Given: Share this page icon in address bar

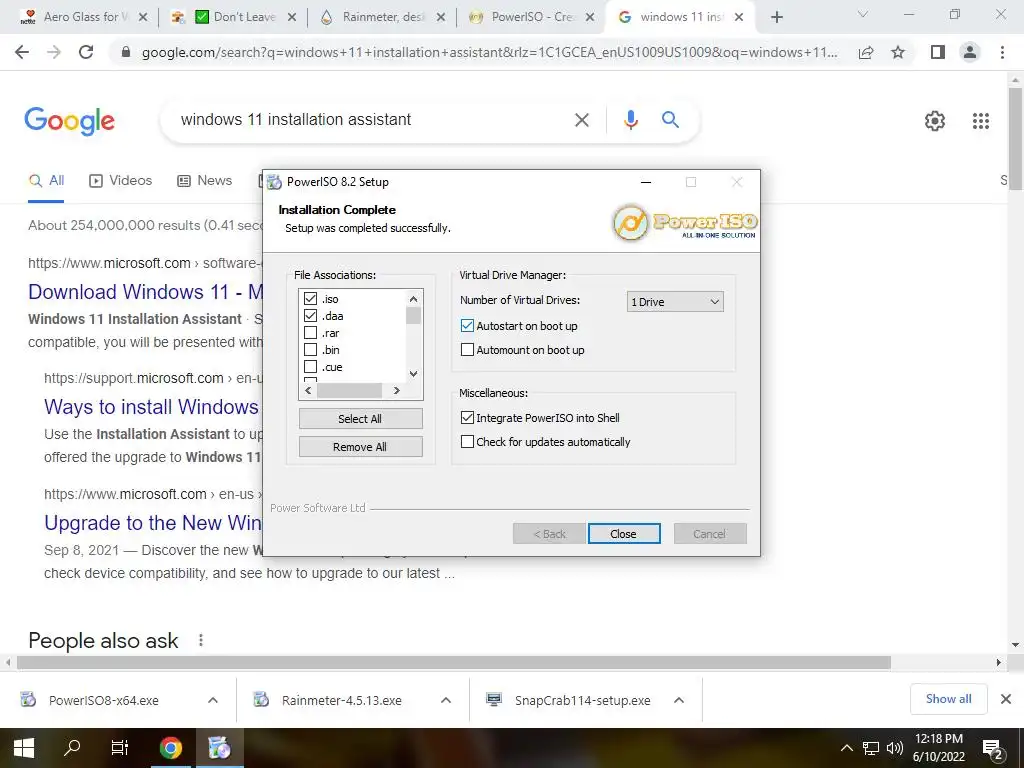Looking at the screenshot, I should [866, 52].
